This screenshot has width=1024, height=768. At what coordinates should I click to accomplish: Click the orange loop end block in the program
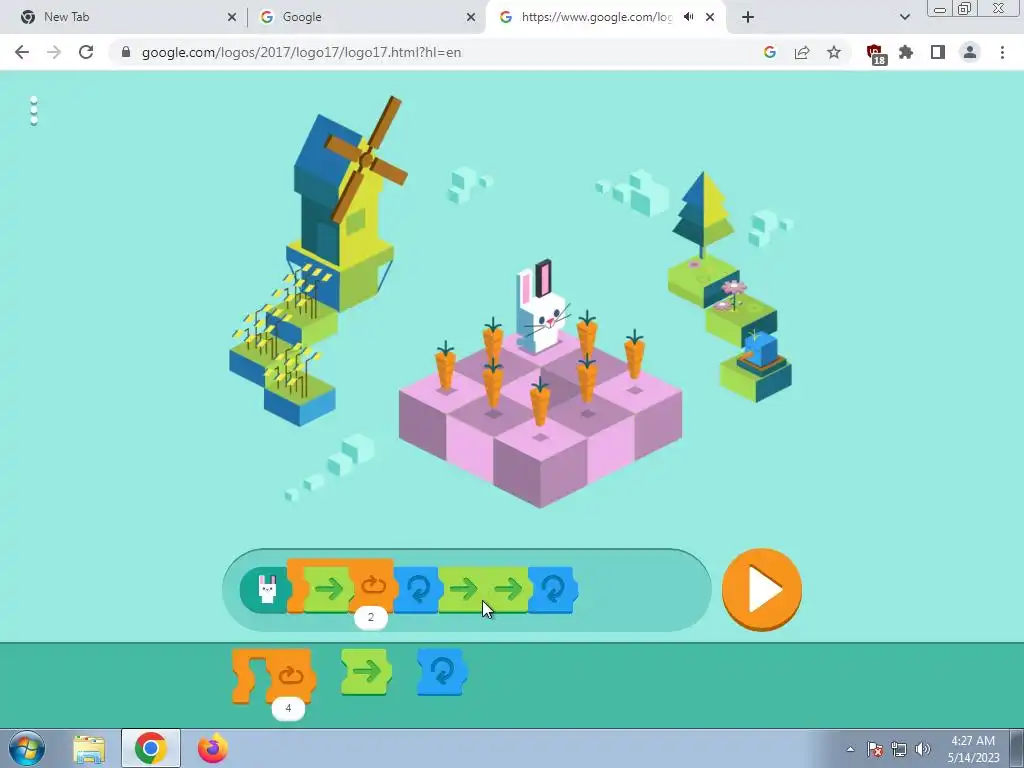372,586
